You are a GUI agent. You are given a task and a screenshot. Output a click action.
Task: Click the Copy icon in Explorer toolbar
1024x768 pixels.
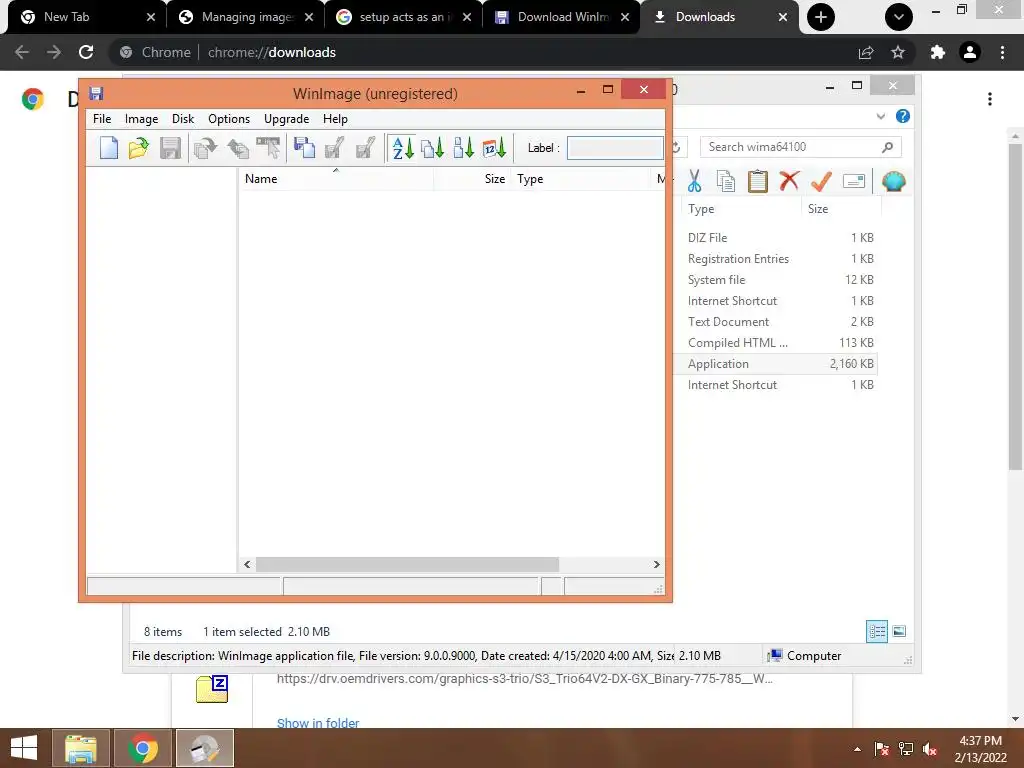[726, 181]
